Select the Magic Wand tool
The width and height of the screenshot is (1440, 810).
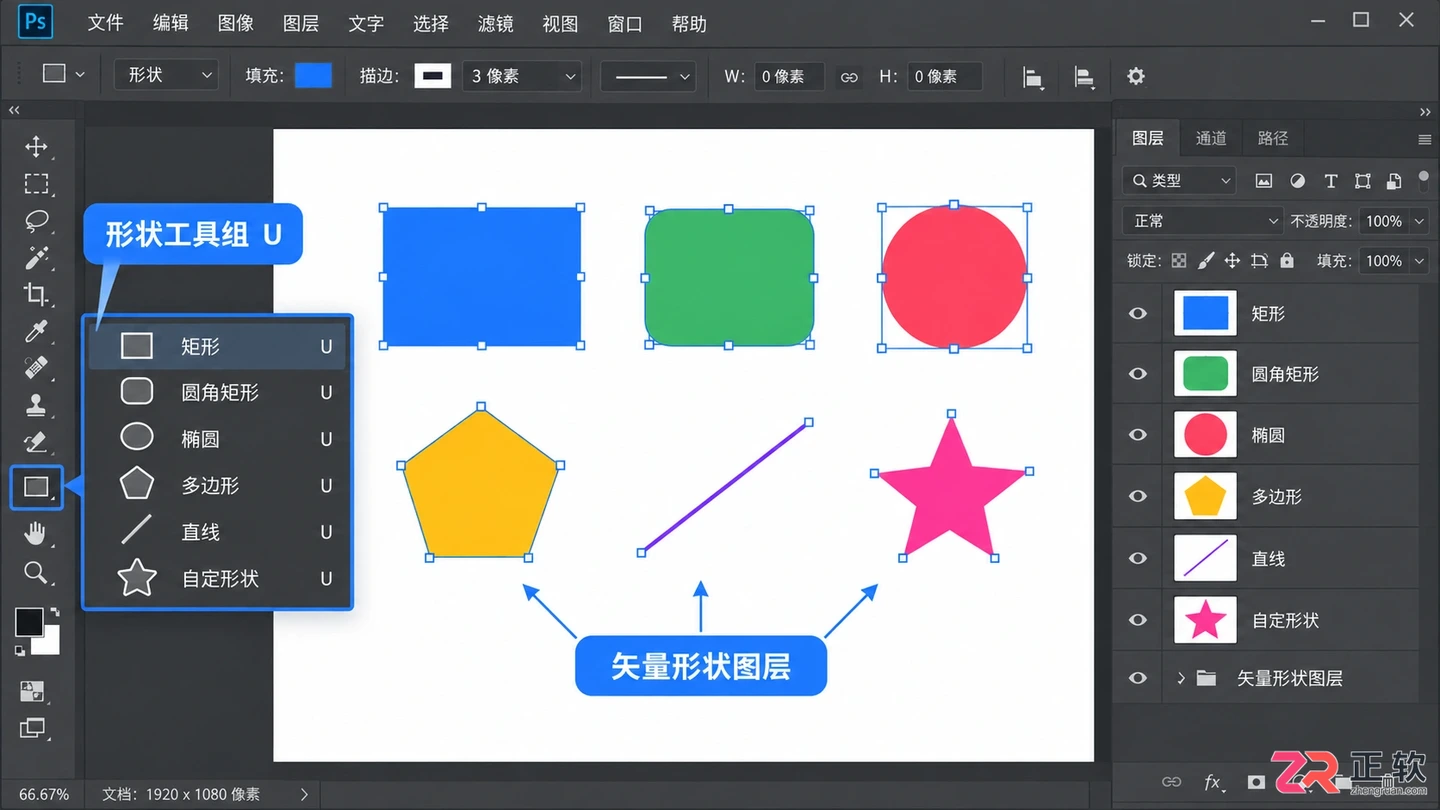point(36,258)
